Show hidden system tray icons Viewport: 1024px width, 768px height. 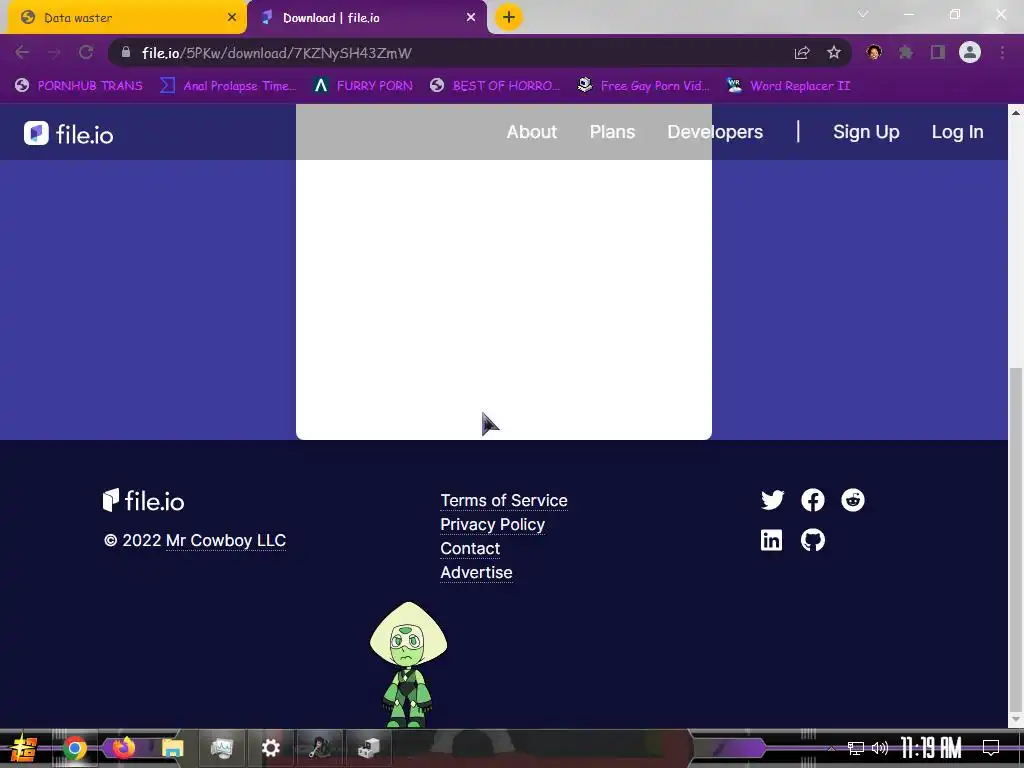[831, 748]
